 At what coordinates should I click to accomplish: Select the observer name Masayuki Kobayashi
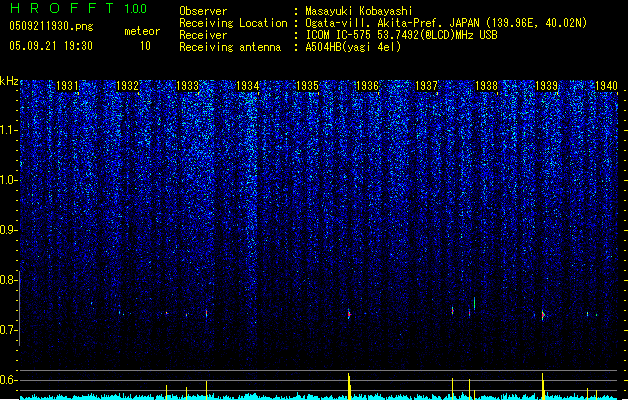pyautogui.click(x=359, y=11)
